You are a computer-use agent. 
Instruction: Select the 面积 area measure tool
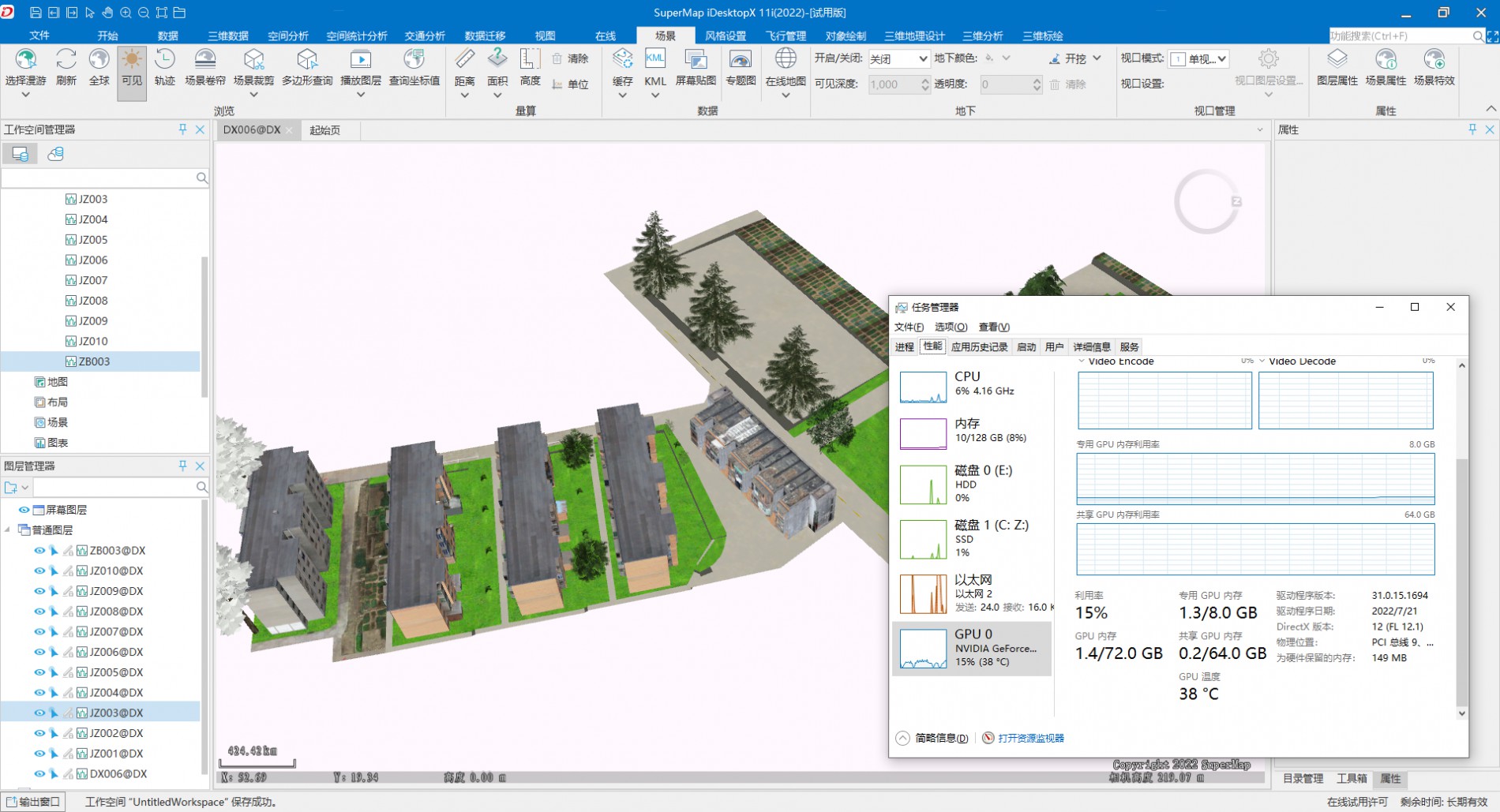497,60
